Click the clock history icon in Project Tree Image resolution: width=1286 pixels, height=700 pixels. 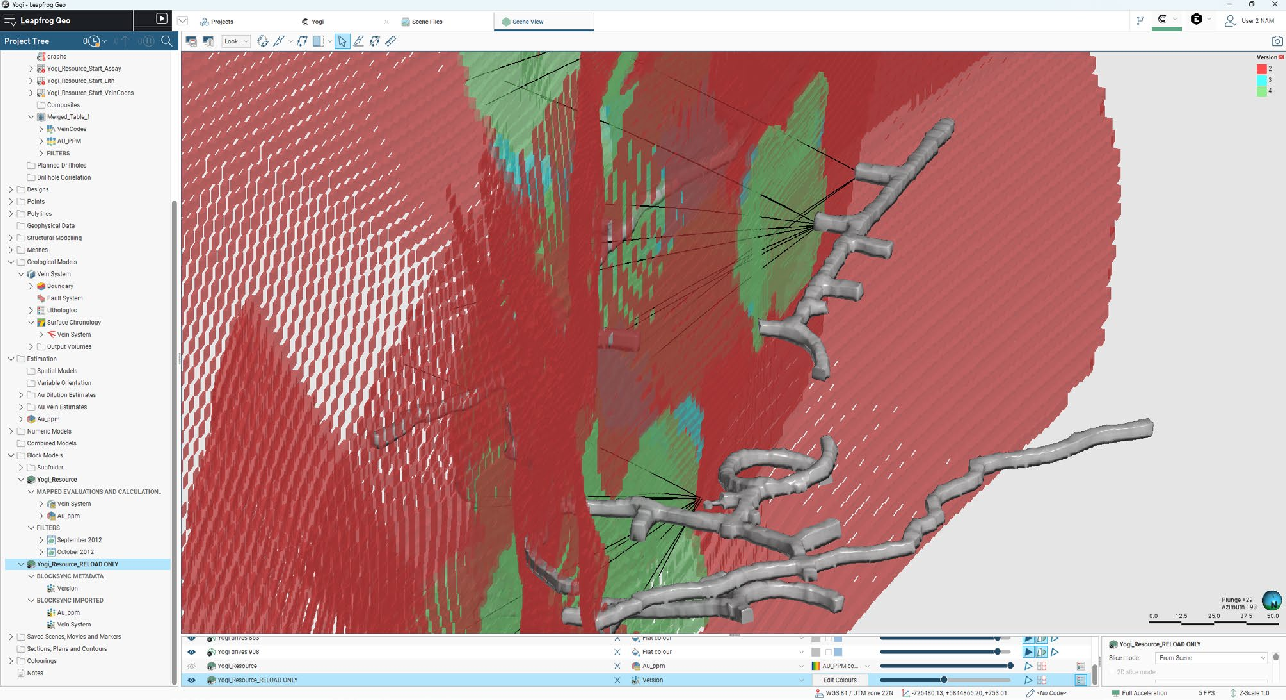[92, 41]
